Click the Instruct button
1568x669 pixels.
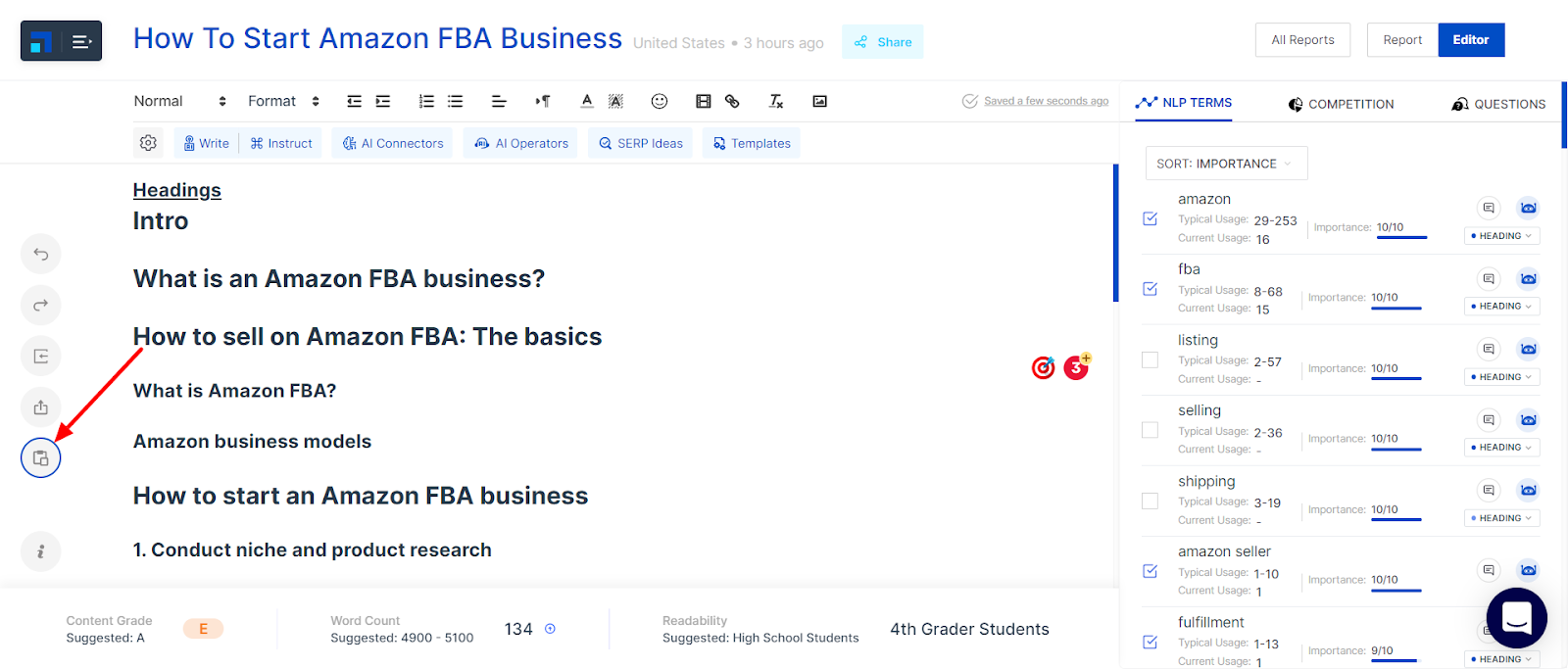(281, 143)
